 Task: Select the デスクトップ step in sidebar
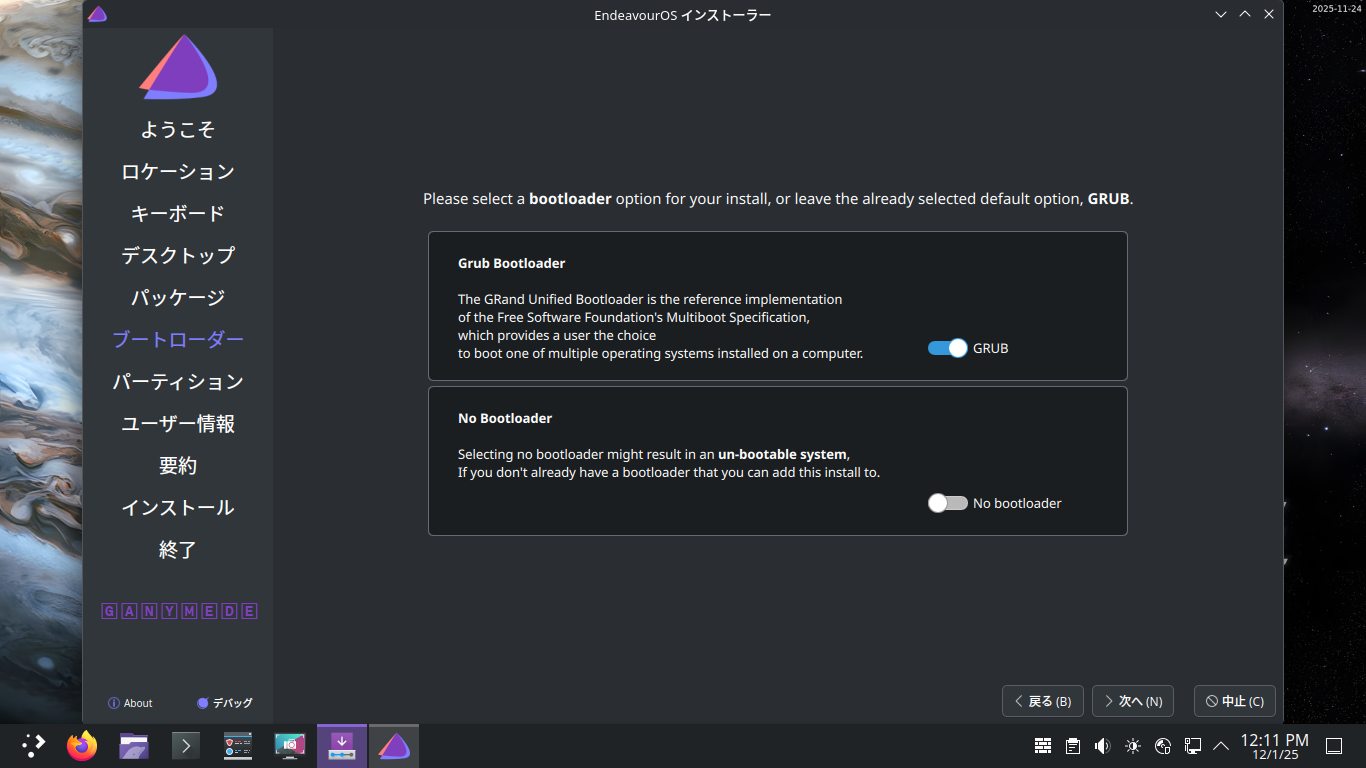pos(178,256)
